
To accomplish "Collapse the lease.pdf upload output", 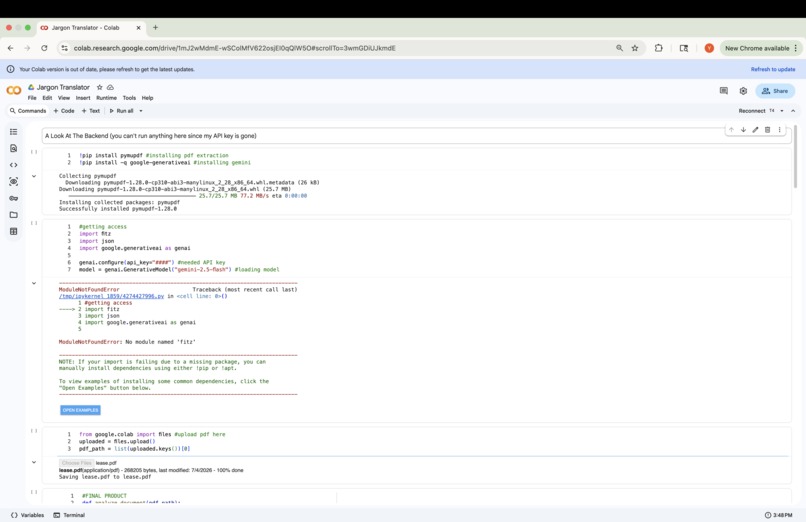I will tap(34, 462).
